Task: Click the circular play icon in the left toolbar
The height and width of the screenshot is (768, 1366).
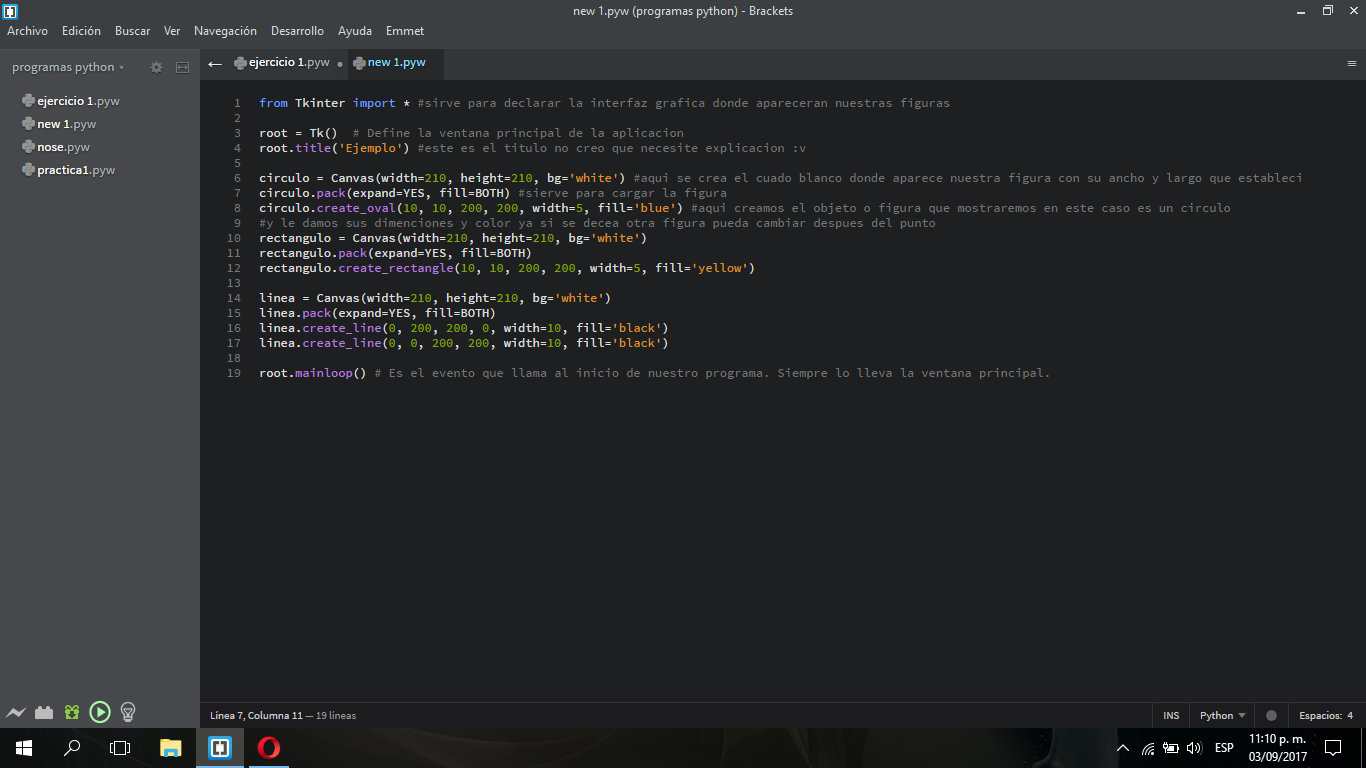Action: (99, 712)
